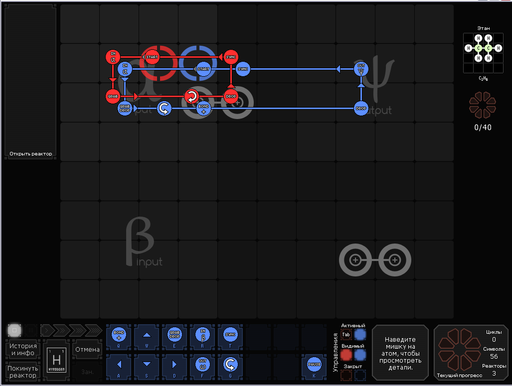This screenshot has width=512, height=386.
Task: Open the История и инфо panel
Action: click(x=23, y=349)
